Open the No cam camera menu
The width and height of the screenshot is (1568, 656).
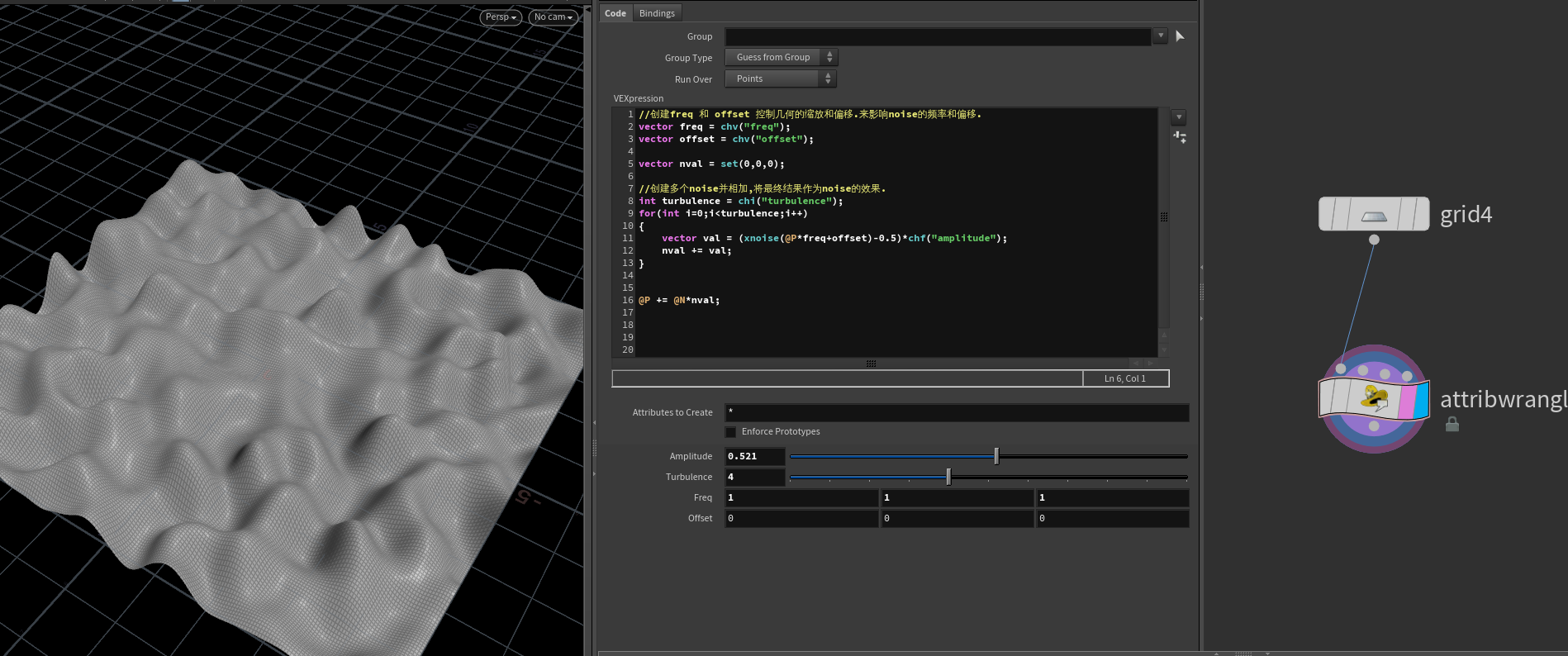[x=553, y=17]
